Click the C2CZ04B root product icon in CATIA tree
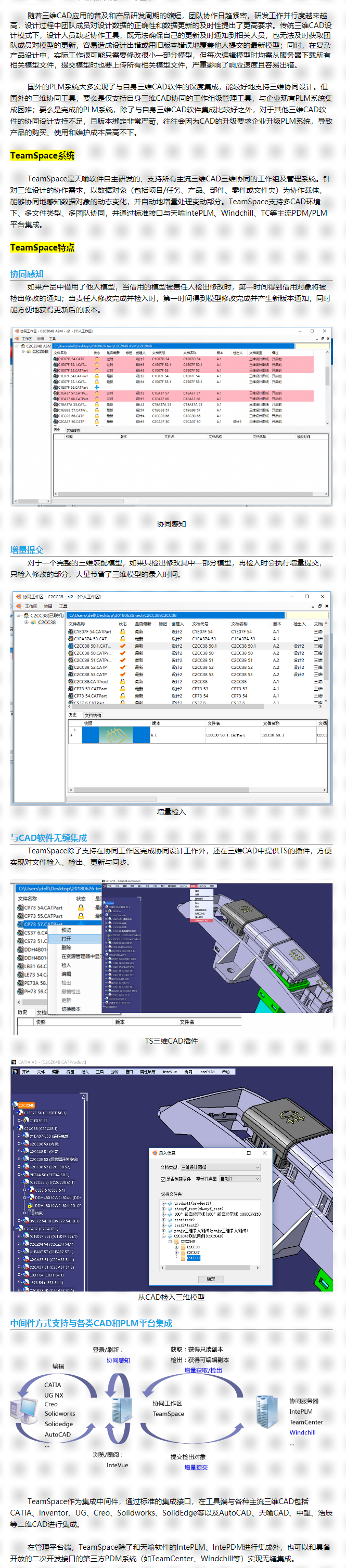The image size is (346, 1568). tap(15, 1106)
